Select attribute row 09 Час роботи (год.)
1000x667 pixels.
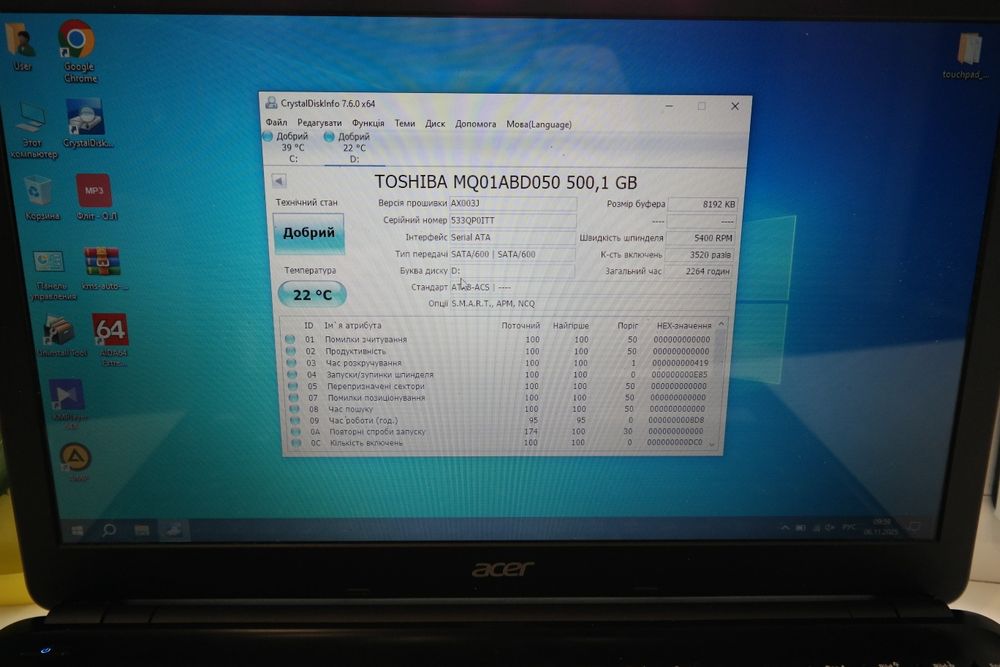(501, 420)
